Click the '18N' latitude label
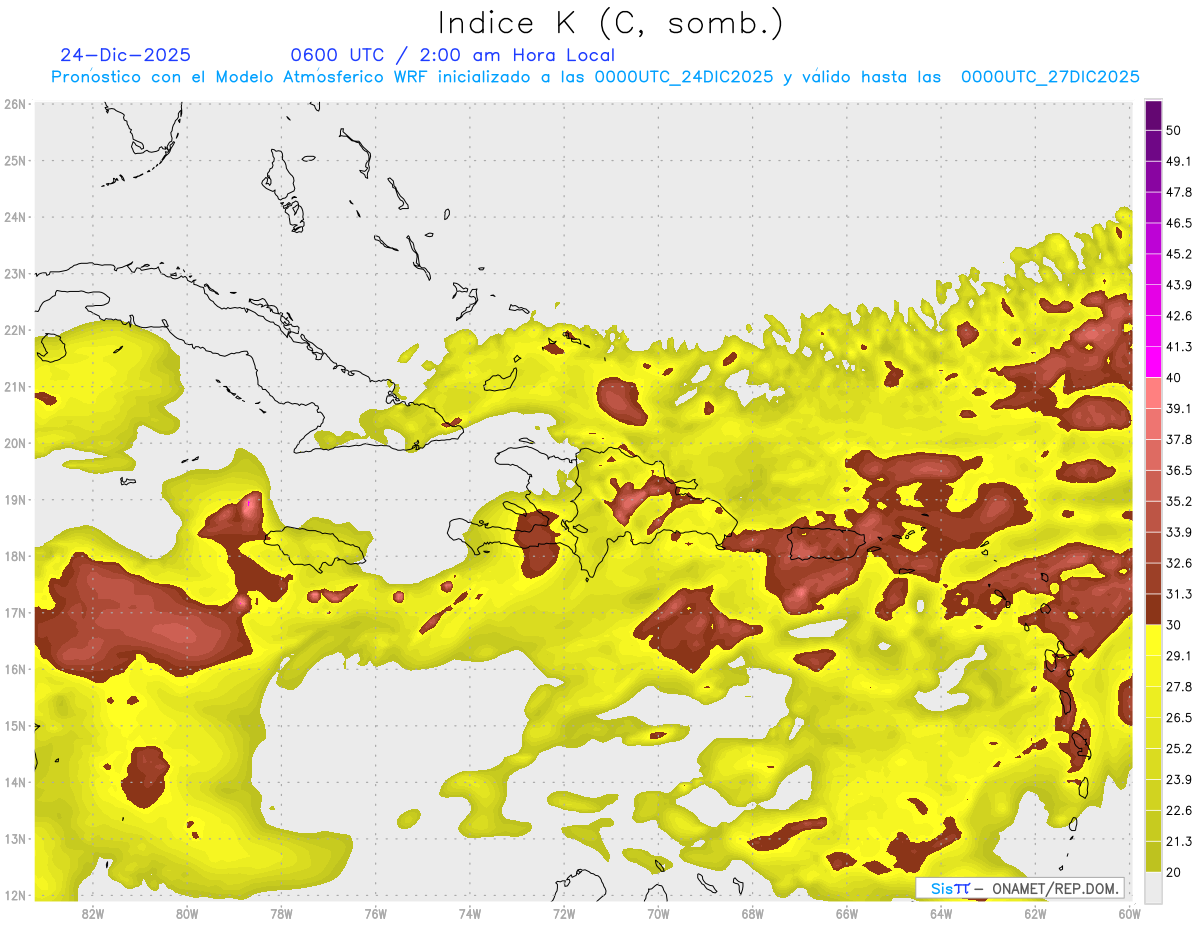The image size is (1200, 927). [x=15, y=556]
